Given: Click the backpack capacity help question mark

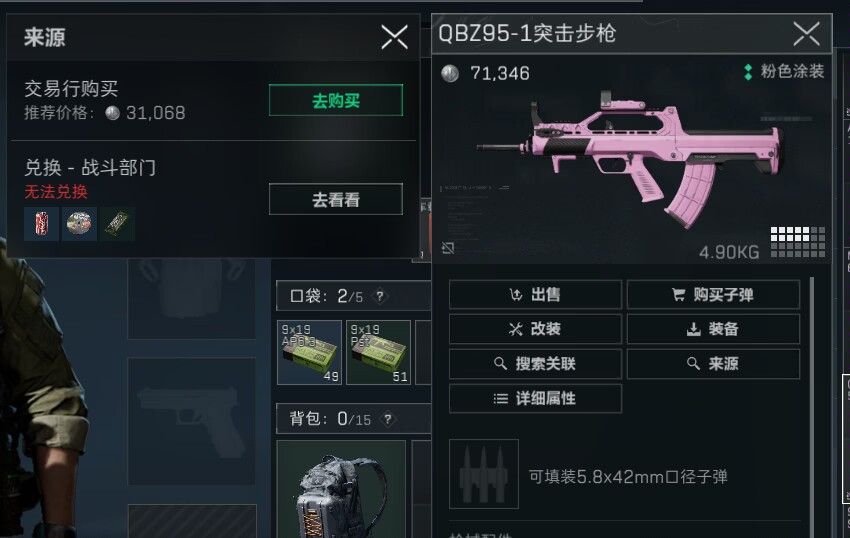Looking at the screenshot, I should [388, 419].
